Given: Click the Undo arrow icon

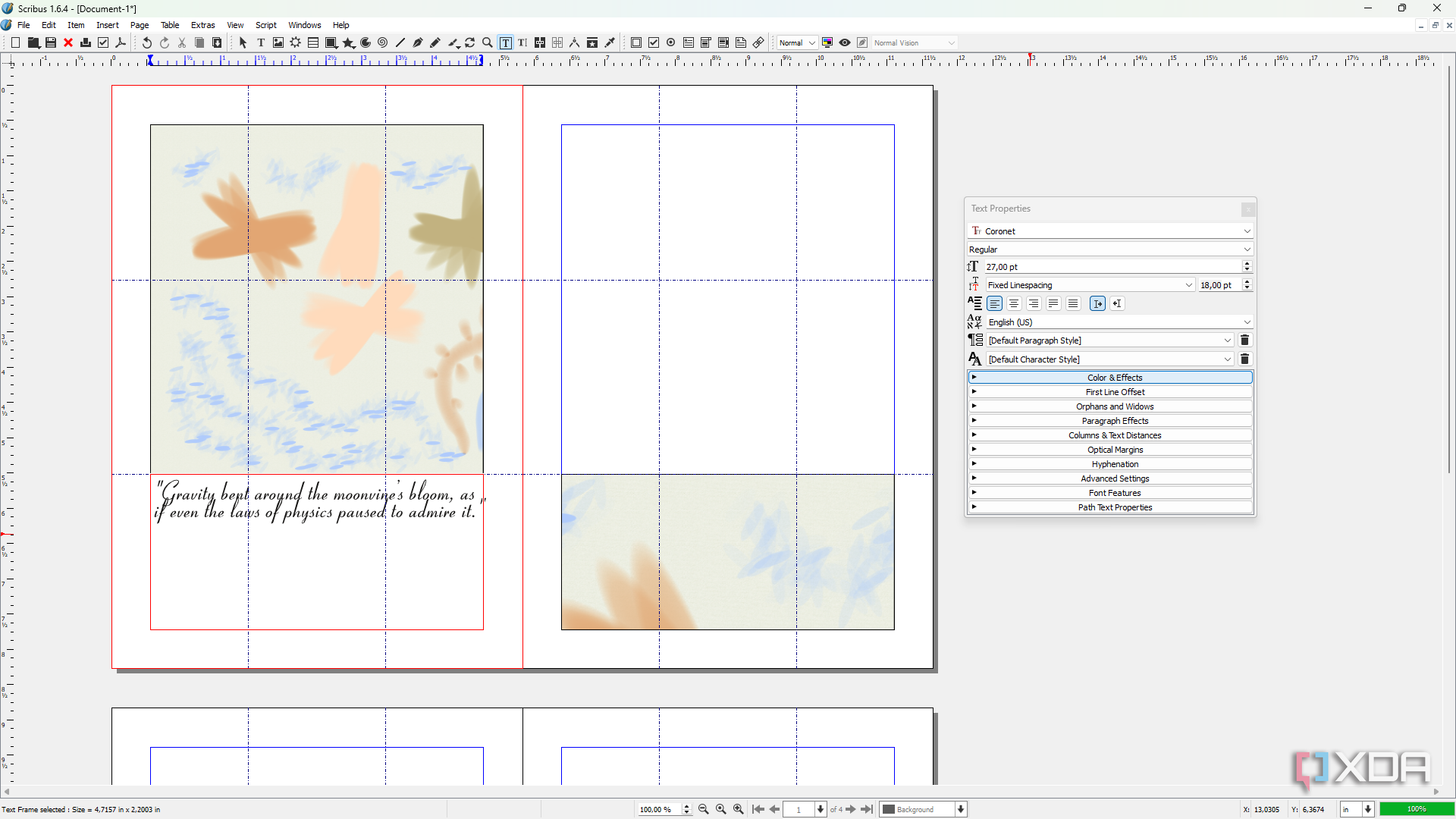Looking at the screenshot, I should [x=147, y=43].
